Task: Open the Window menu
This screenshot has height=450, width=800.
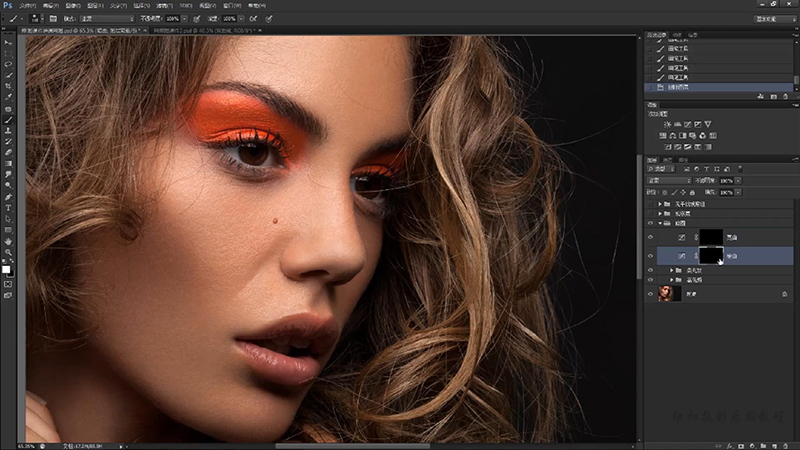Action: click(x=232, y=6)
